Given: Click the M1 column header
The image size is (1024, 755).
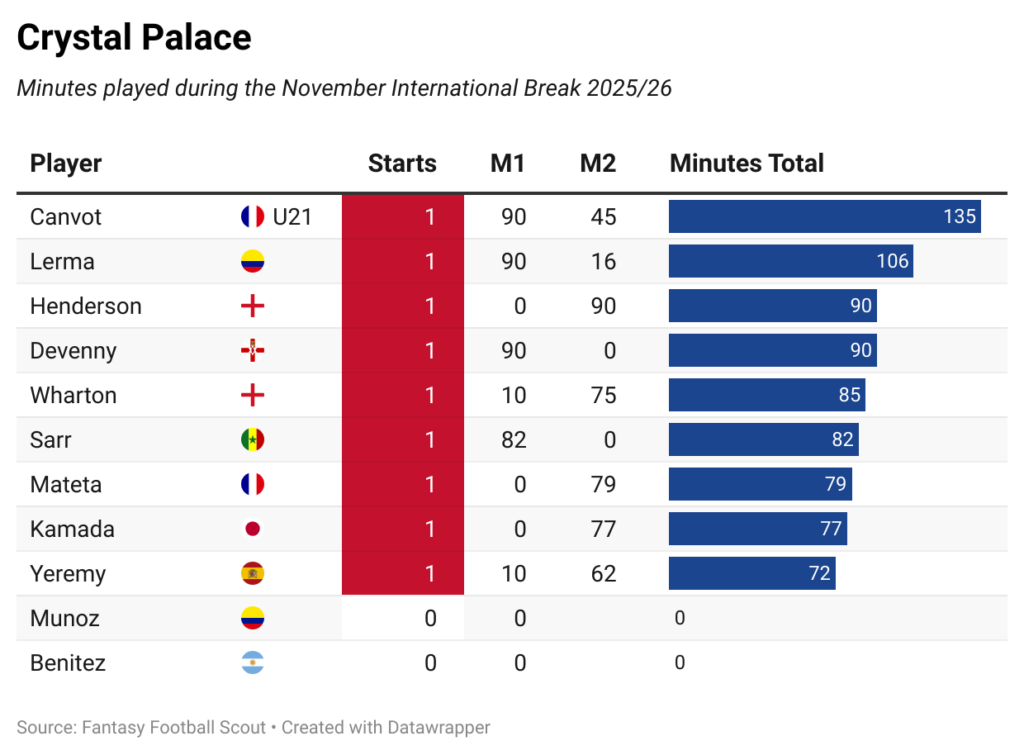Looking at the screenshot, I should tap(507, 164).
